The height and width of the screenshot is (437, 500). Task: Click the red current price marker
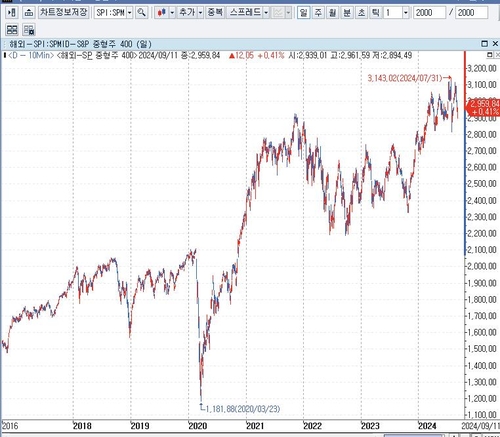coord(483,108)
